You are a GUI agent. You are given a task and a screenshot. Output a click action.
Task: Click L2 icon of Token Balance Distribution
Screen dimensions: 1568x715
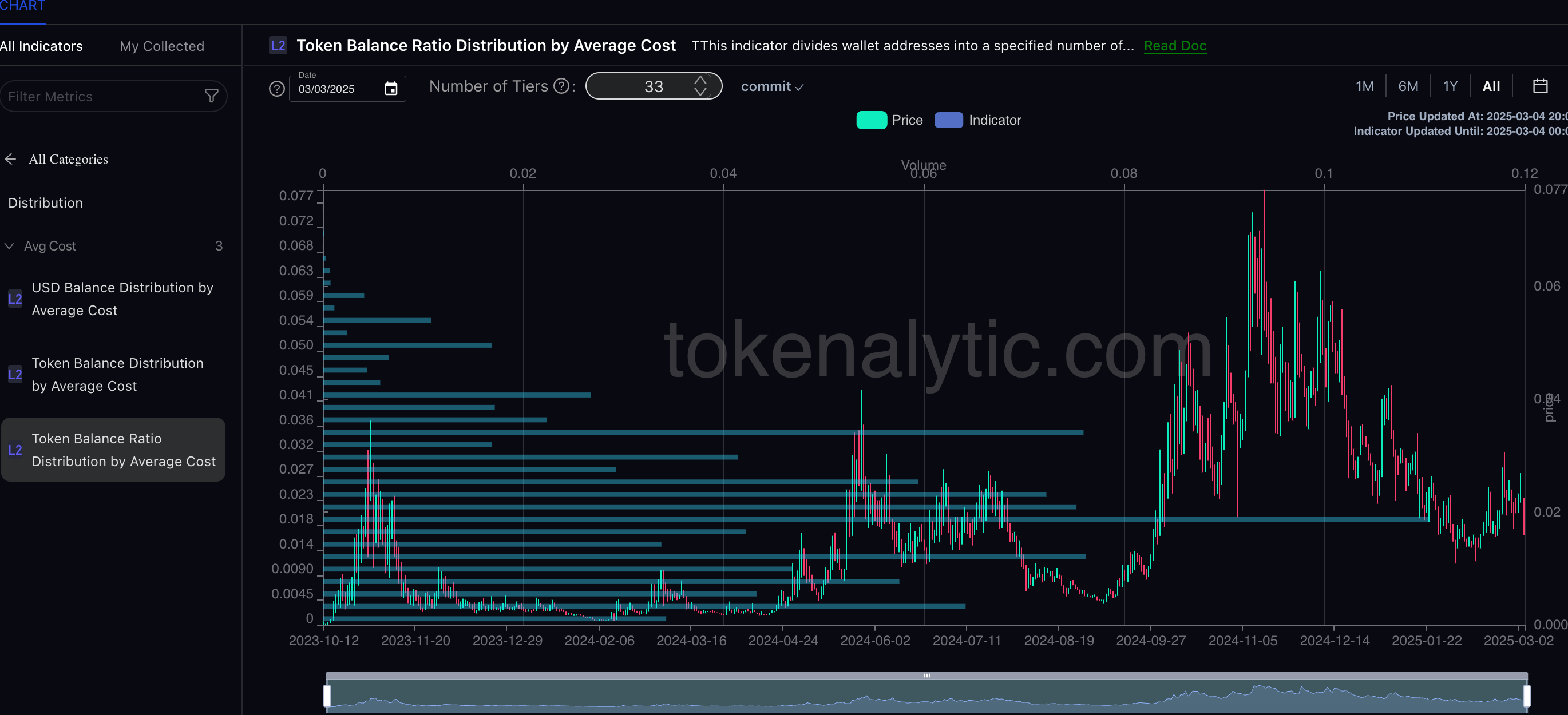[x=15, y=374]
